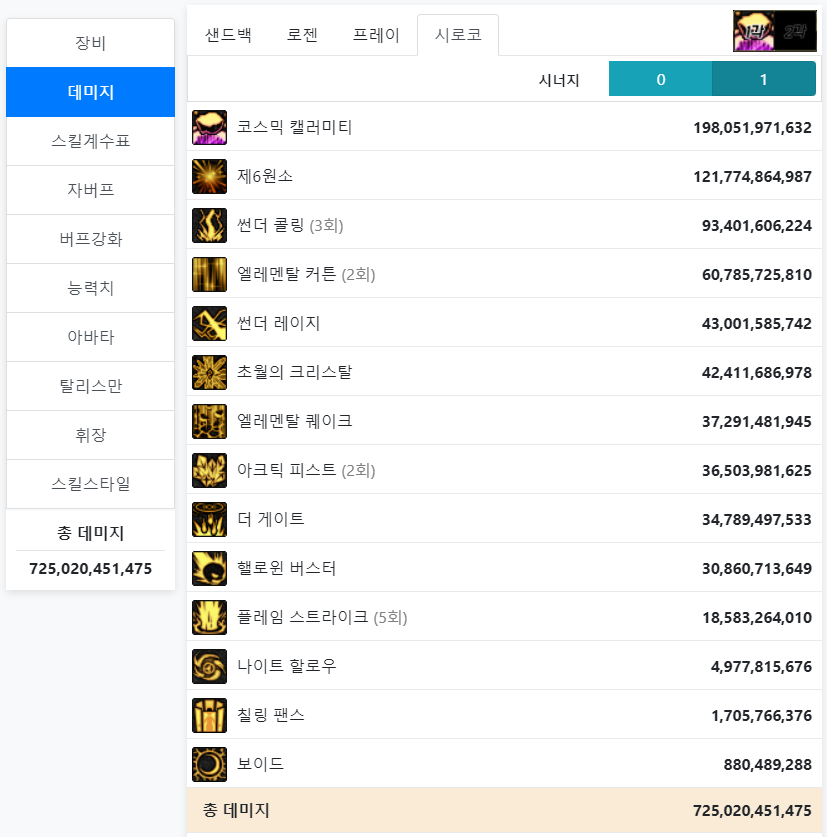The image size is (827, 837).
Task: Click the 플레임 스트라이크 skill icon
Action: click(x=209, y=618)
